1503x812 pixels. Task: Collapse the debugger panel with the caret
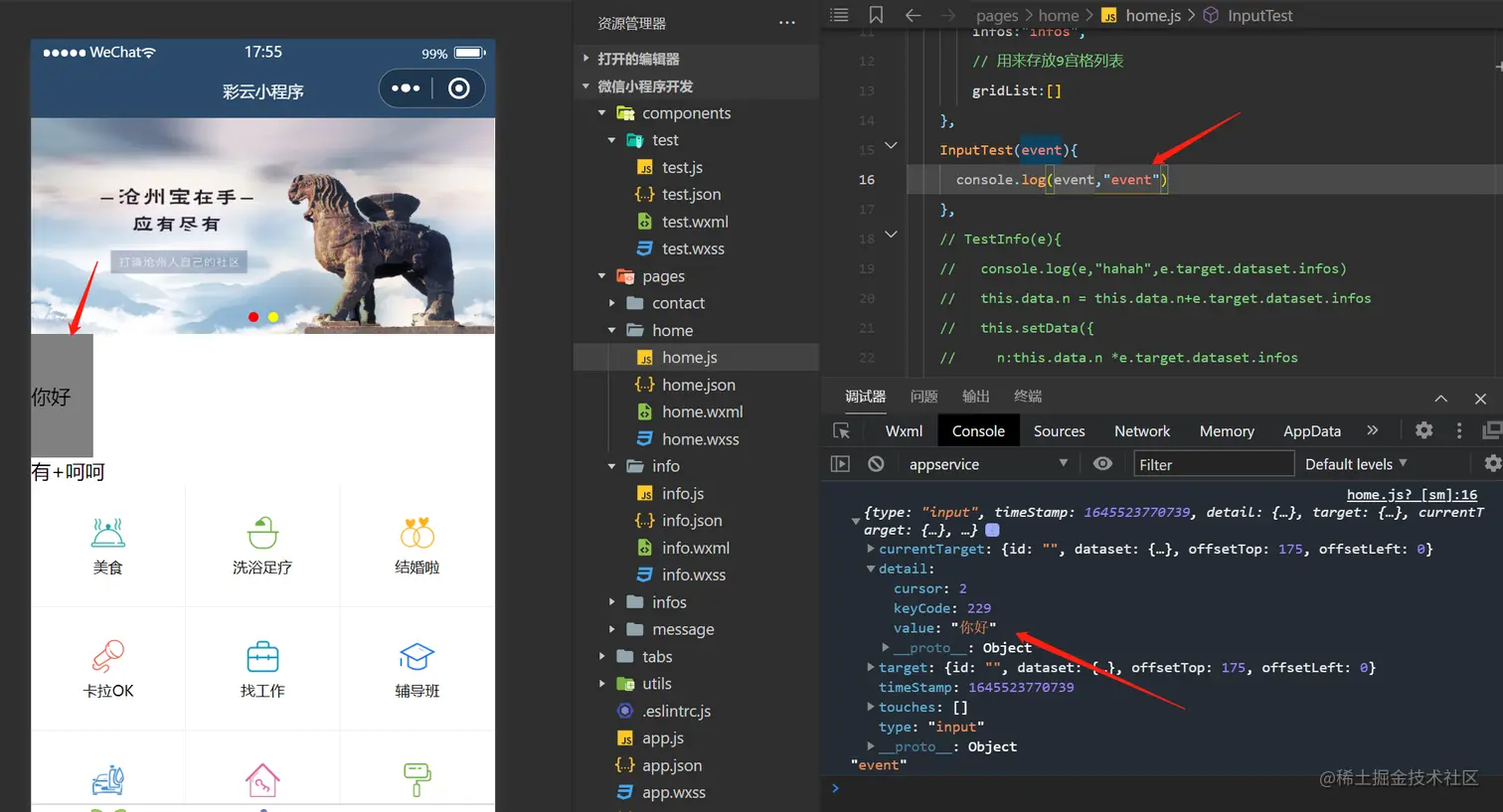pos(1440,399)
